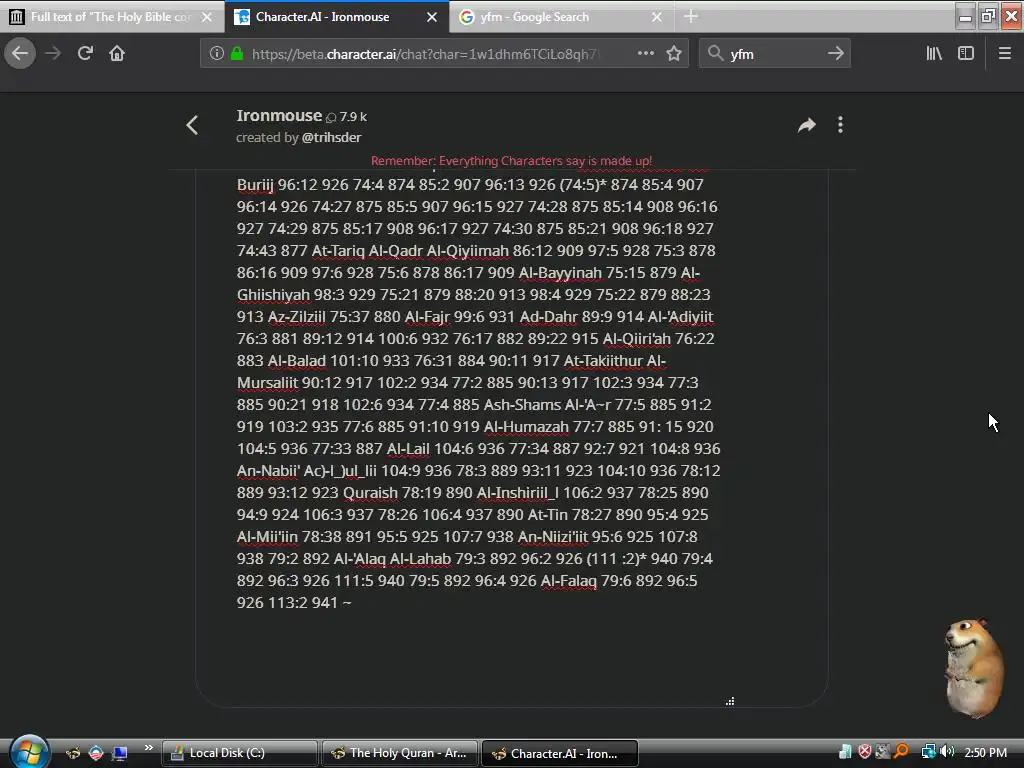Launch the first quick launch taskbar icon
This screenshot has width=1024, height=768.
[72, 753]
